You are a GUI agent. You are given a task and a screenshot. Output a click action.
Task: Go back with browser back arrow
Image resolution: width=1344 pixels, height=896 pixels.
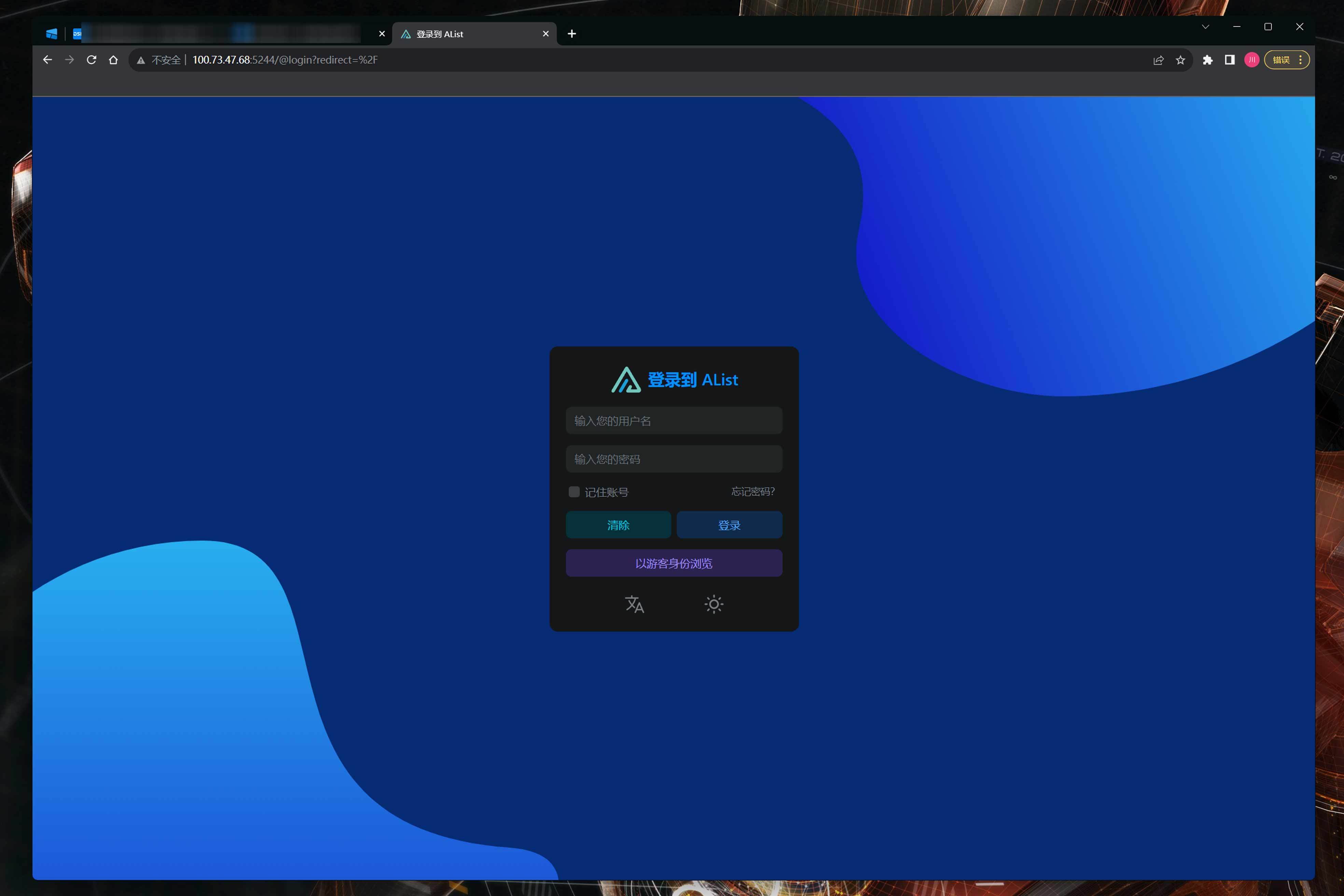[47, 60]
